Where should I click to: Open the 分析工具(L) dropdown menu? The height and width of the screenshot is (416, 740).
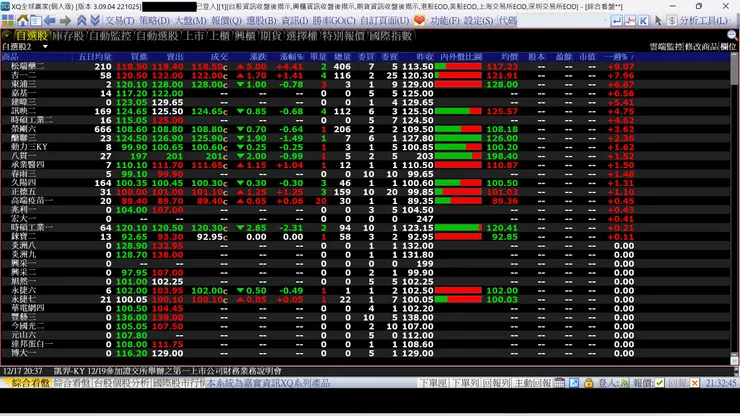pyautogui.click(x=704, y=21)
